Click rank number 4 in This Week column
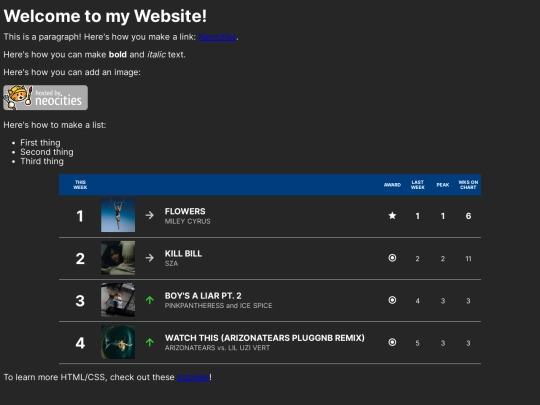 (80, 343)
